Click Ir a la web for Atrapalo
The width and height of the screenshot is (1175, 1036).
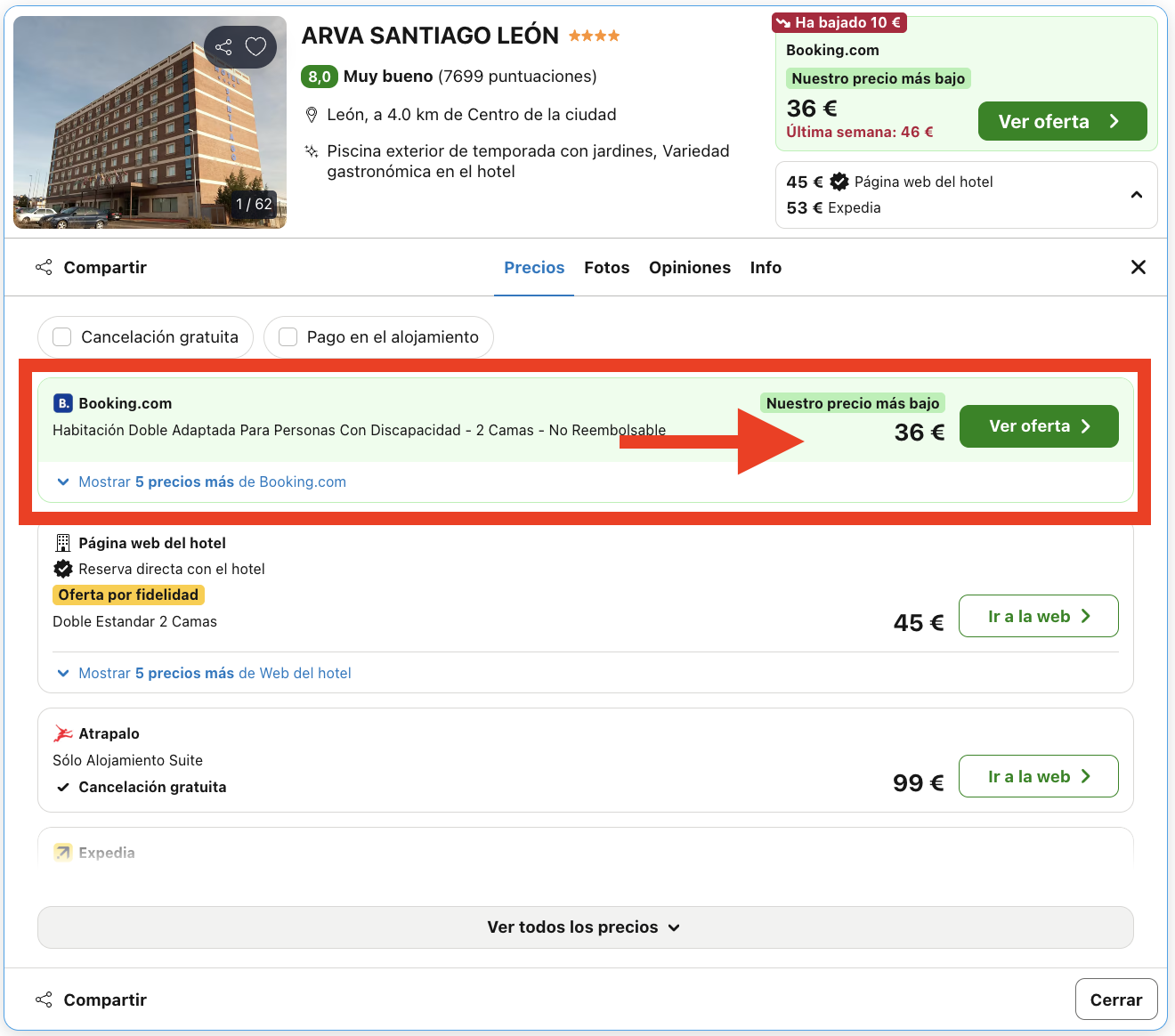click(x=1038, y=775)
